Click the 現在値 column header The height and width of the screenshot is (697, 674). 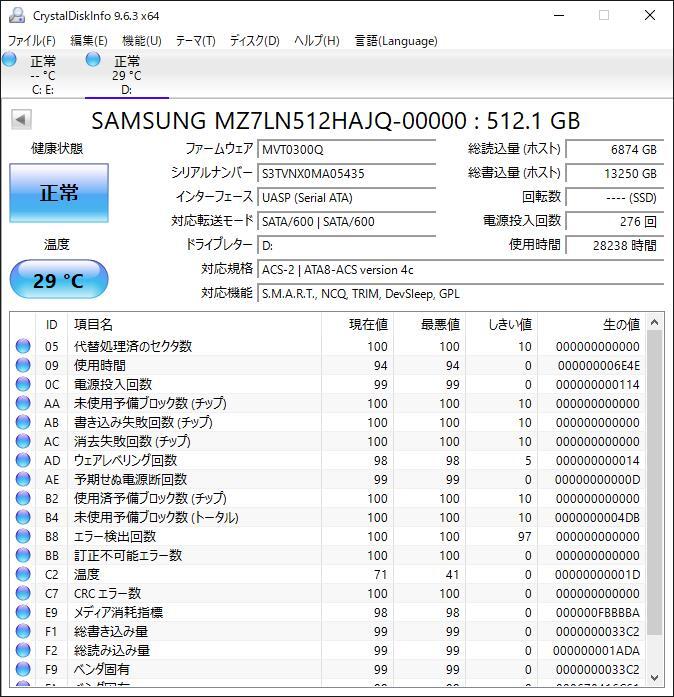point(357,324)
